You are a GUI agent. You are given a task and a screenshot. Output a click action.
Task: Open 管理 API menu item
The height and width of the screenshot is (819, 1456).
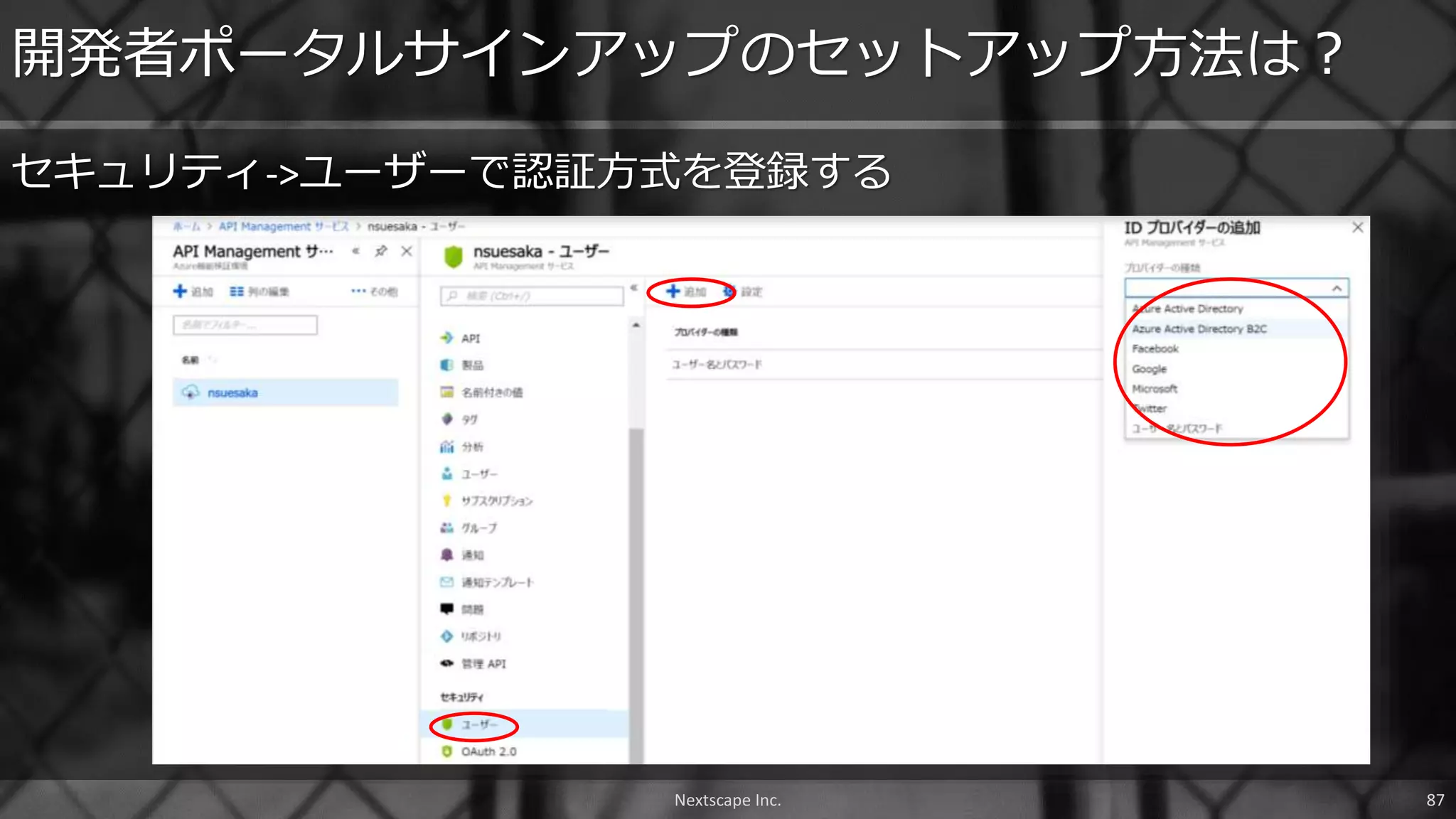click(x=473, y=663)
